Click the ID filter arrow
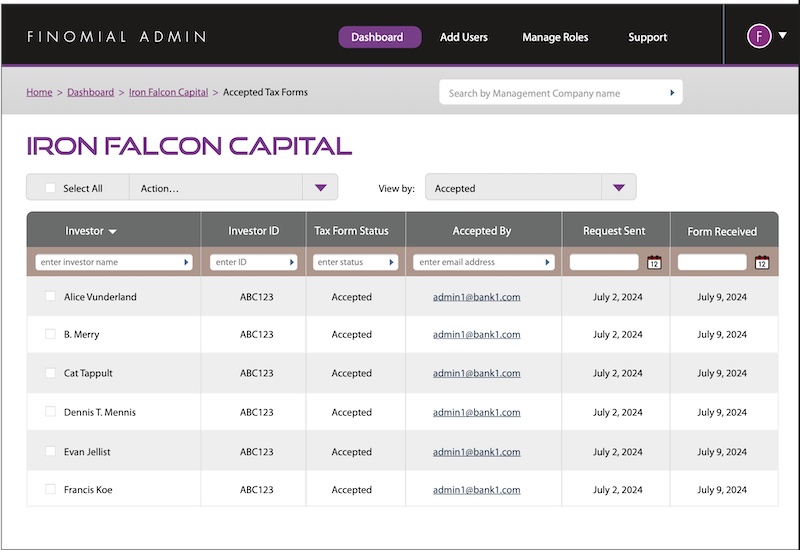This screenshot has width=800, height=550. [292, 262]
